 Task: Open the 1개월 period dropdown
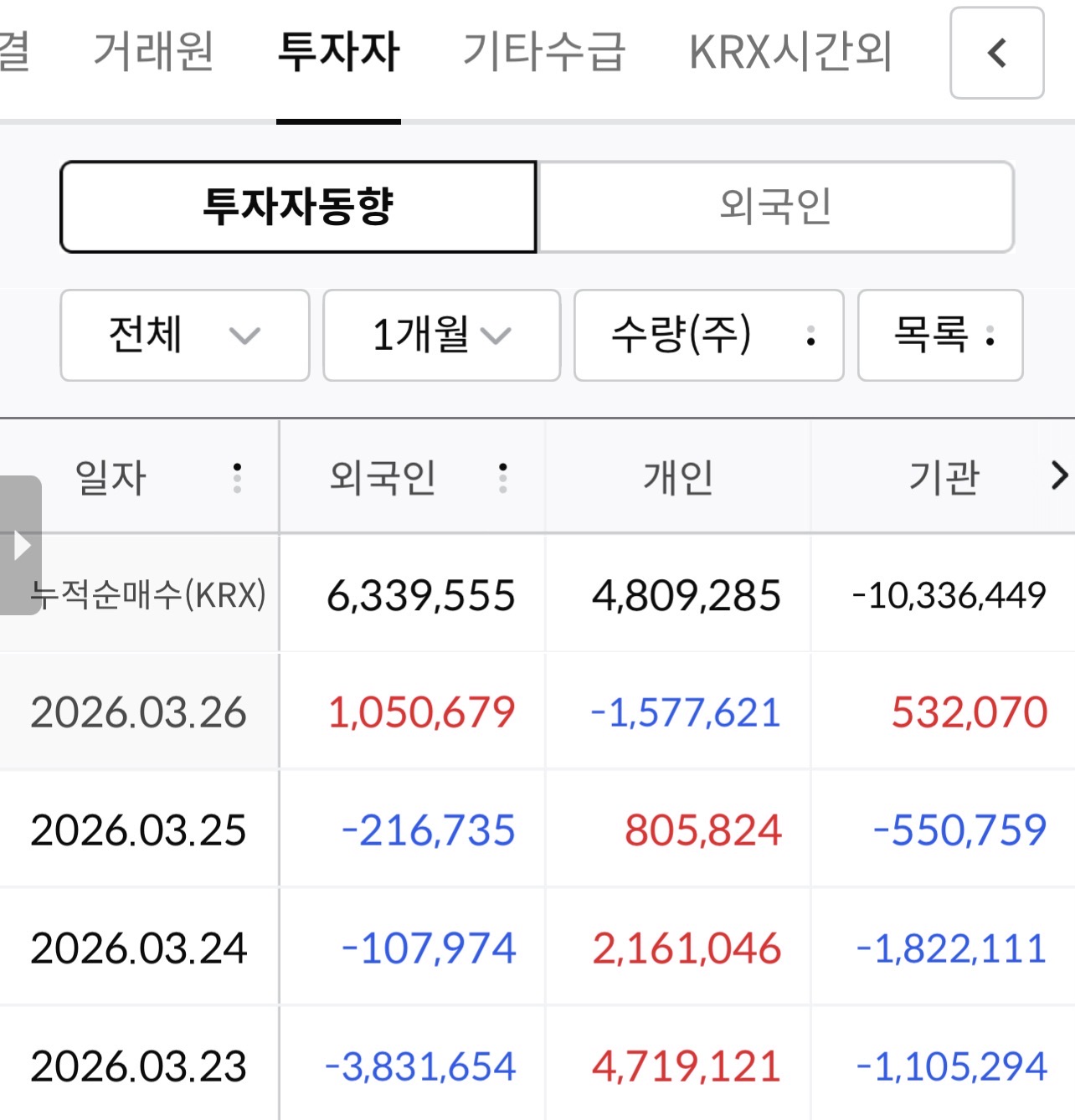[x=441, y=336]
